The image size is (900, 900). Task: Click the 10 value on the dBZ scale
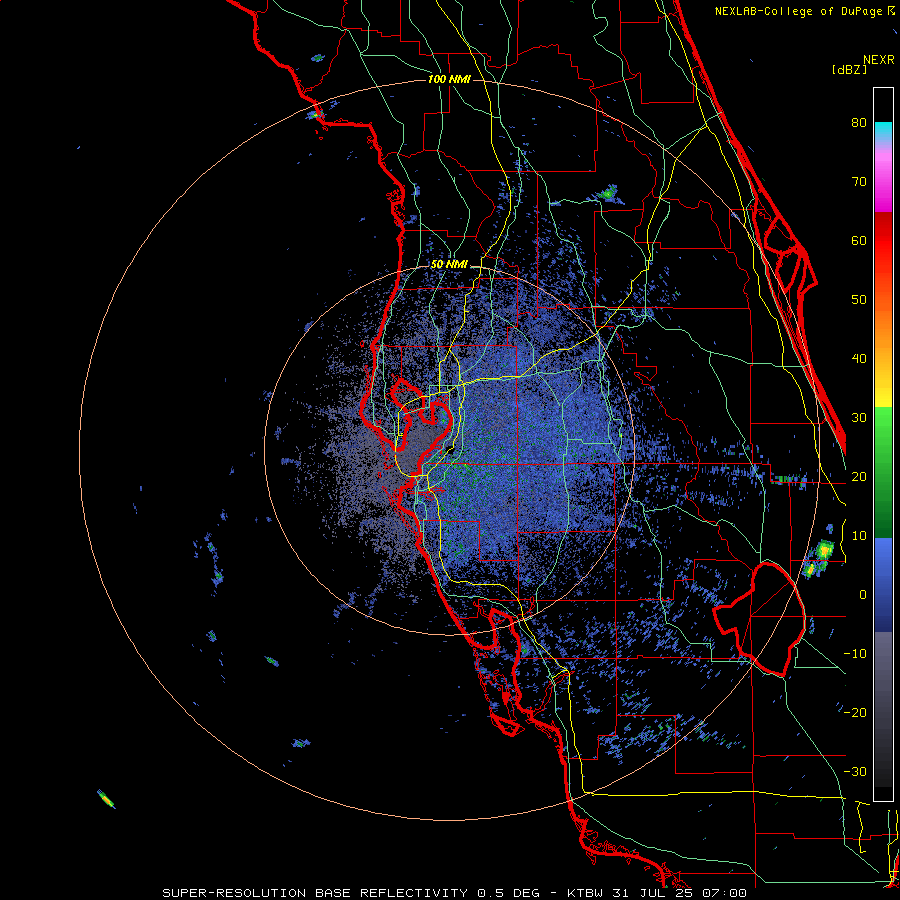click(859, 536)
